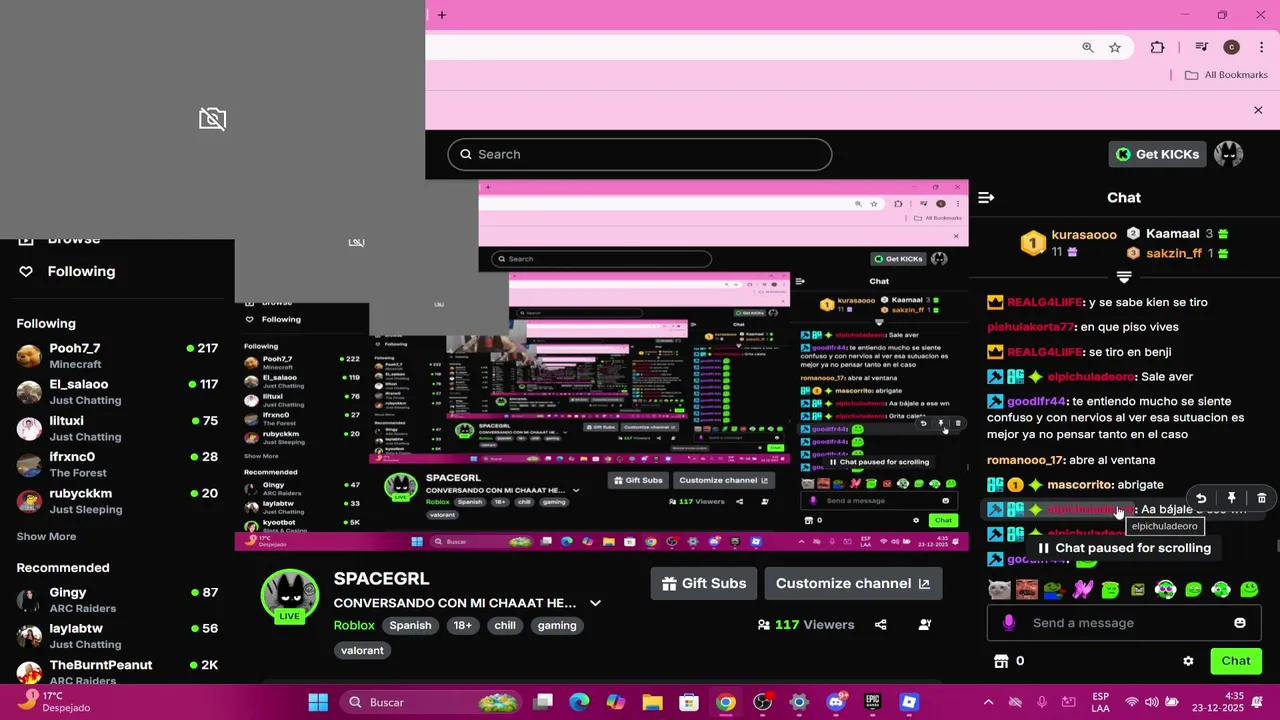Open a new browser tab
The height and width of the screenshot is (720, 1280).
tap(441, 15)
